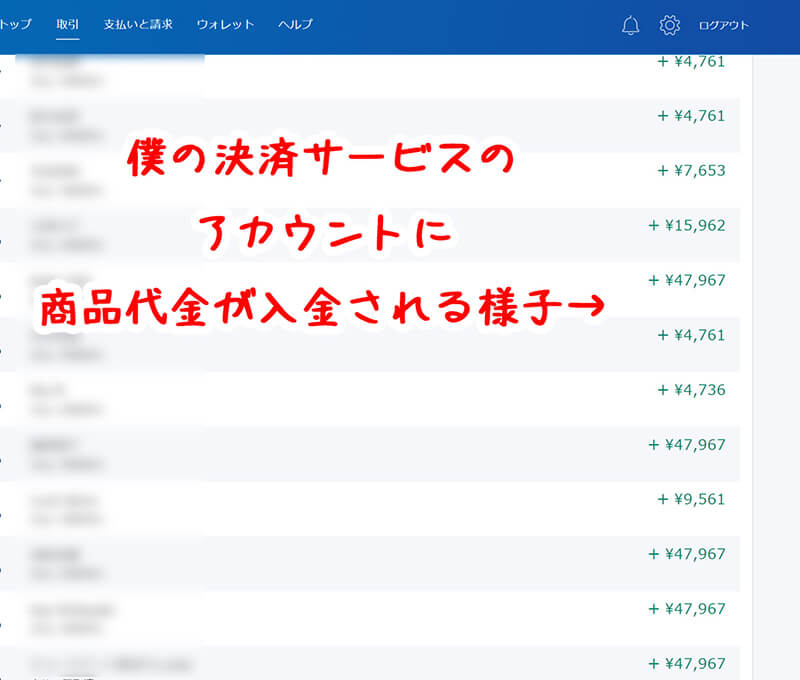Select +¥47,967 row between +¥4,736 and +¥9,561
The image size is (800, 680).
[686, 445]
